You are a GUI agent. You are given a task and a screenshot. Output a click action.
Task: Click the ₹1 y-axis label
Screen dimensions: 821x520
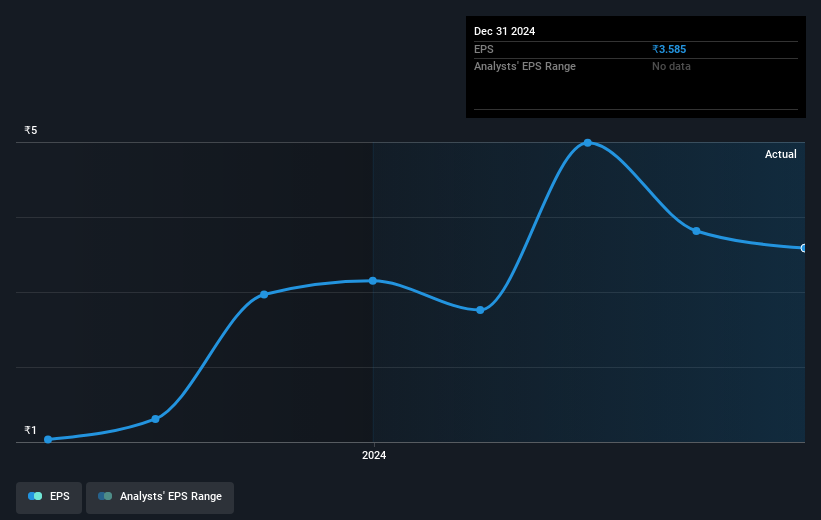click(x=30, y=430)
